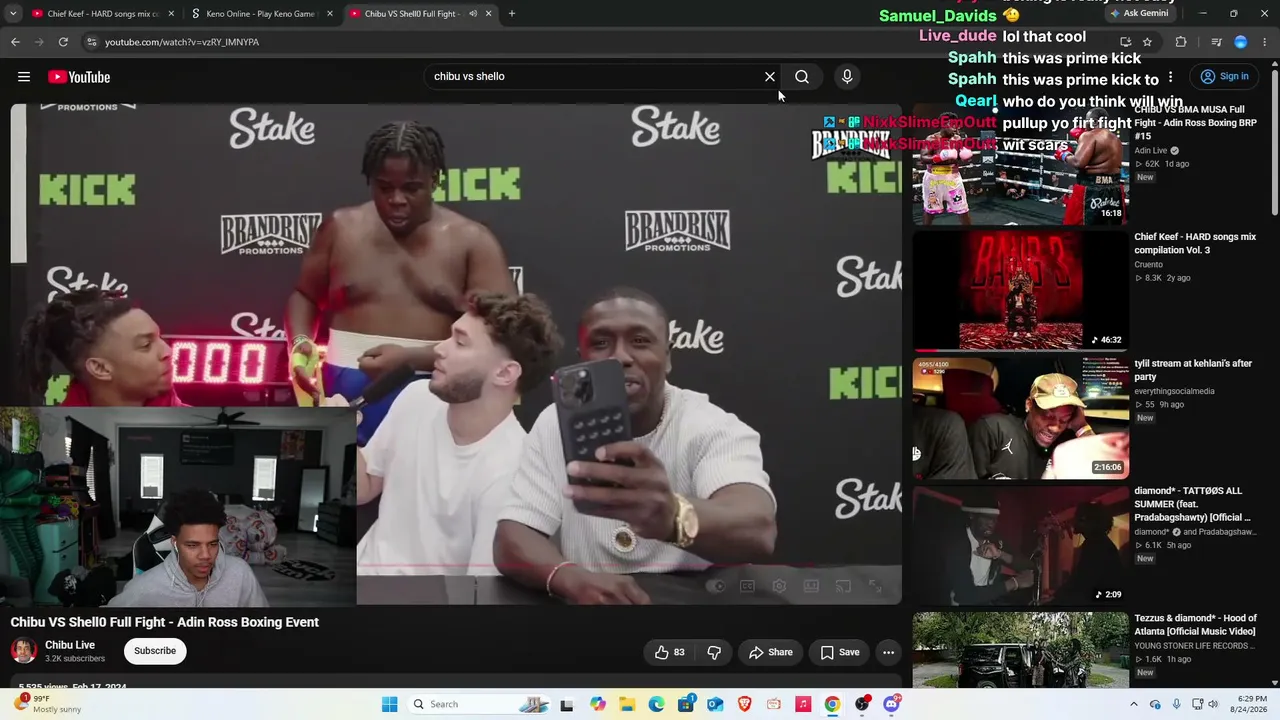The width and height of the screenshot is (1280, 720).
Task: Open the Brave browser on the taskbar
Action: [x=744, y=704]
